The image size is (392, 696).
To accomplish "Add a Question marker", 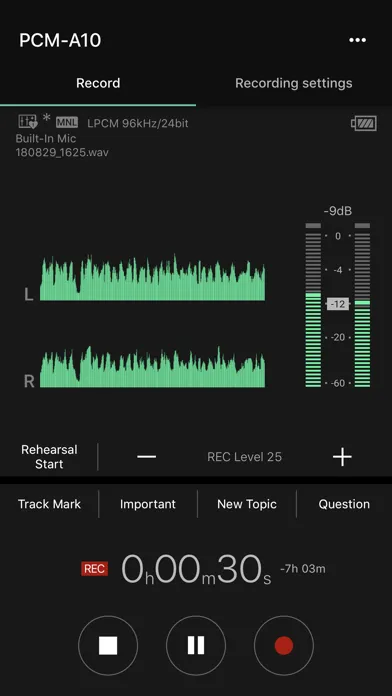I will click(x=344, y=504).
